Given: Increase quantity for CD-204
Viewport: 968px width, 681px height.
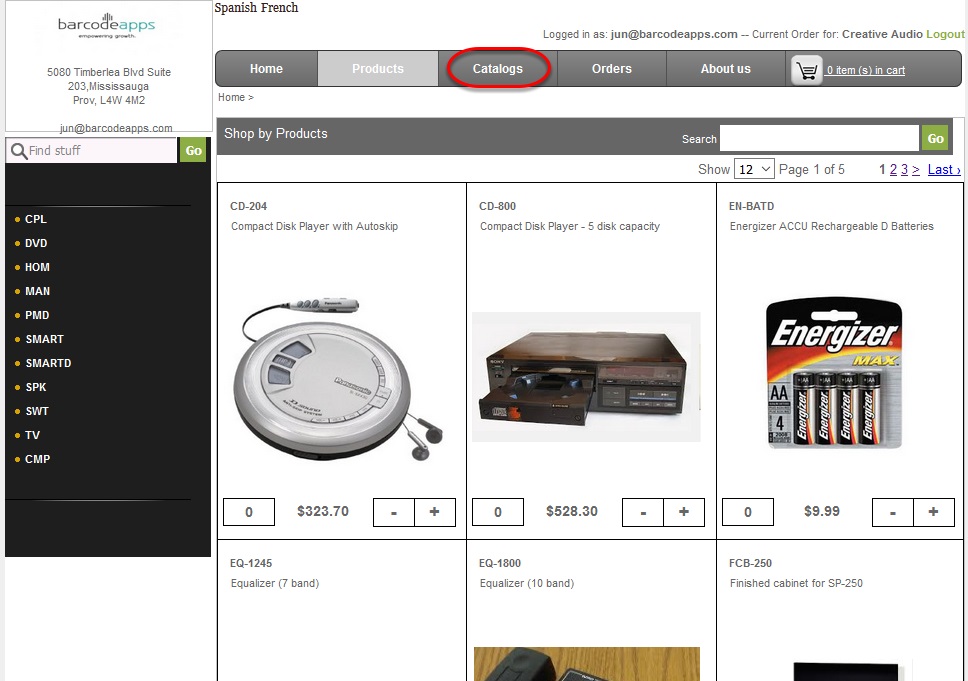Looking at the screenshot, I should pyautogui.click(x=435, y=512).
